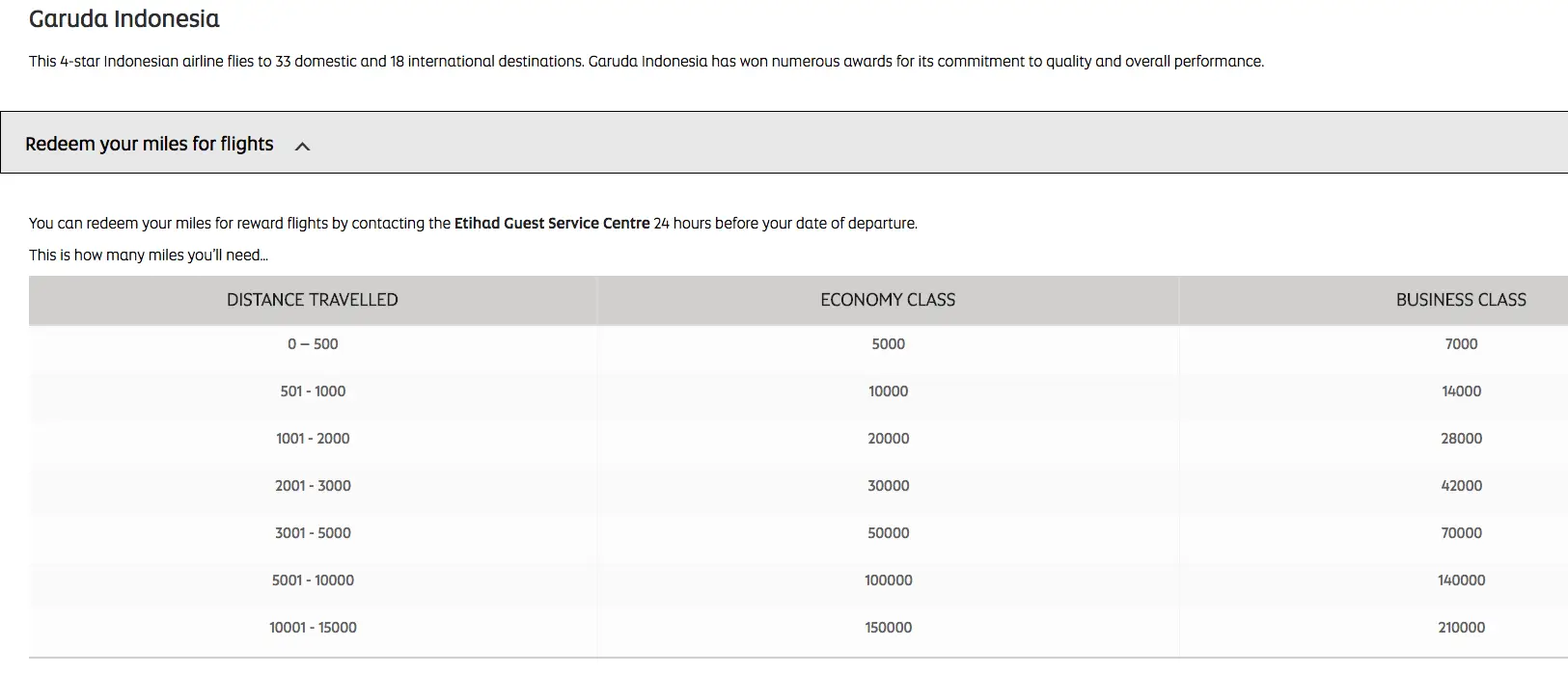Collapse the Redeem your miles for flights section
The height and width of the screenshot is (674, 1568).
click(784, 143)
